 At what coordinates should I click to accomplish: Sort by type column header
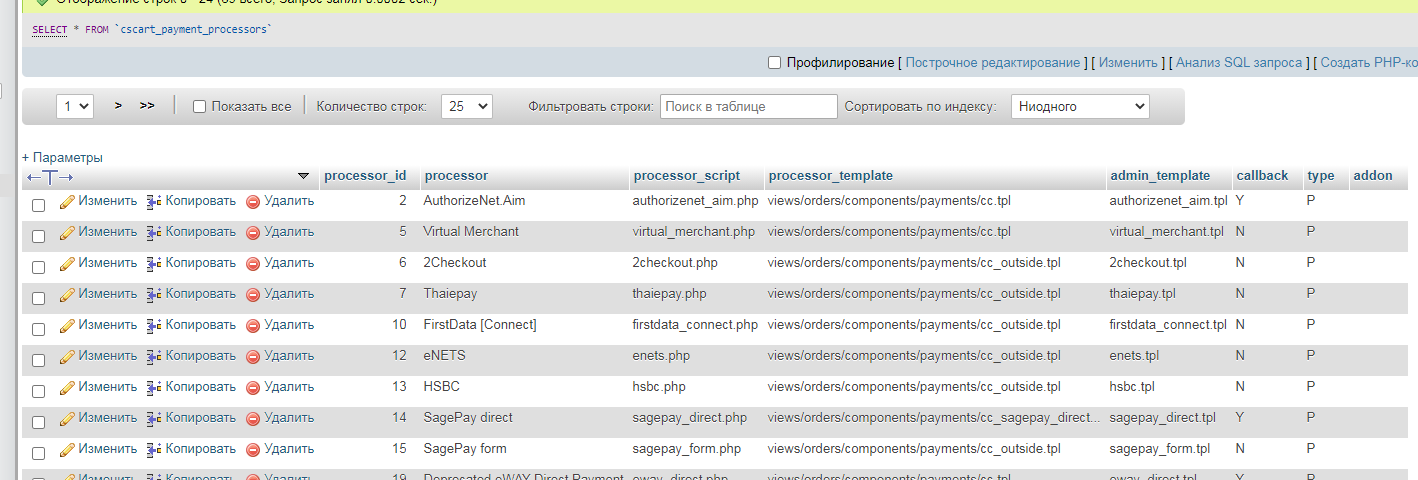(1321, 175)
